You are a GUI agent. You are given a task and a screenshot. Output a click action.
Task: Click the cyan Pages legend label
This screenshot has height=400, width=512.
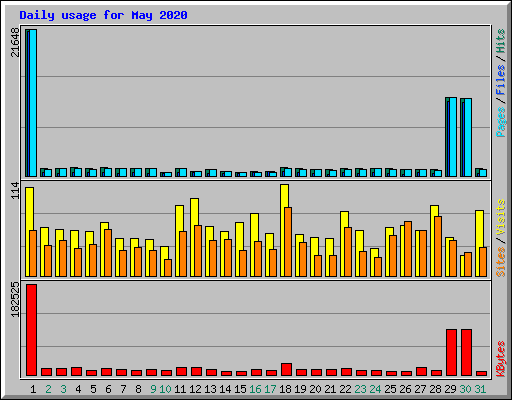click(x=500, y=122)
